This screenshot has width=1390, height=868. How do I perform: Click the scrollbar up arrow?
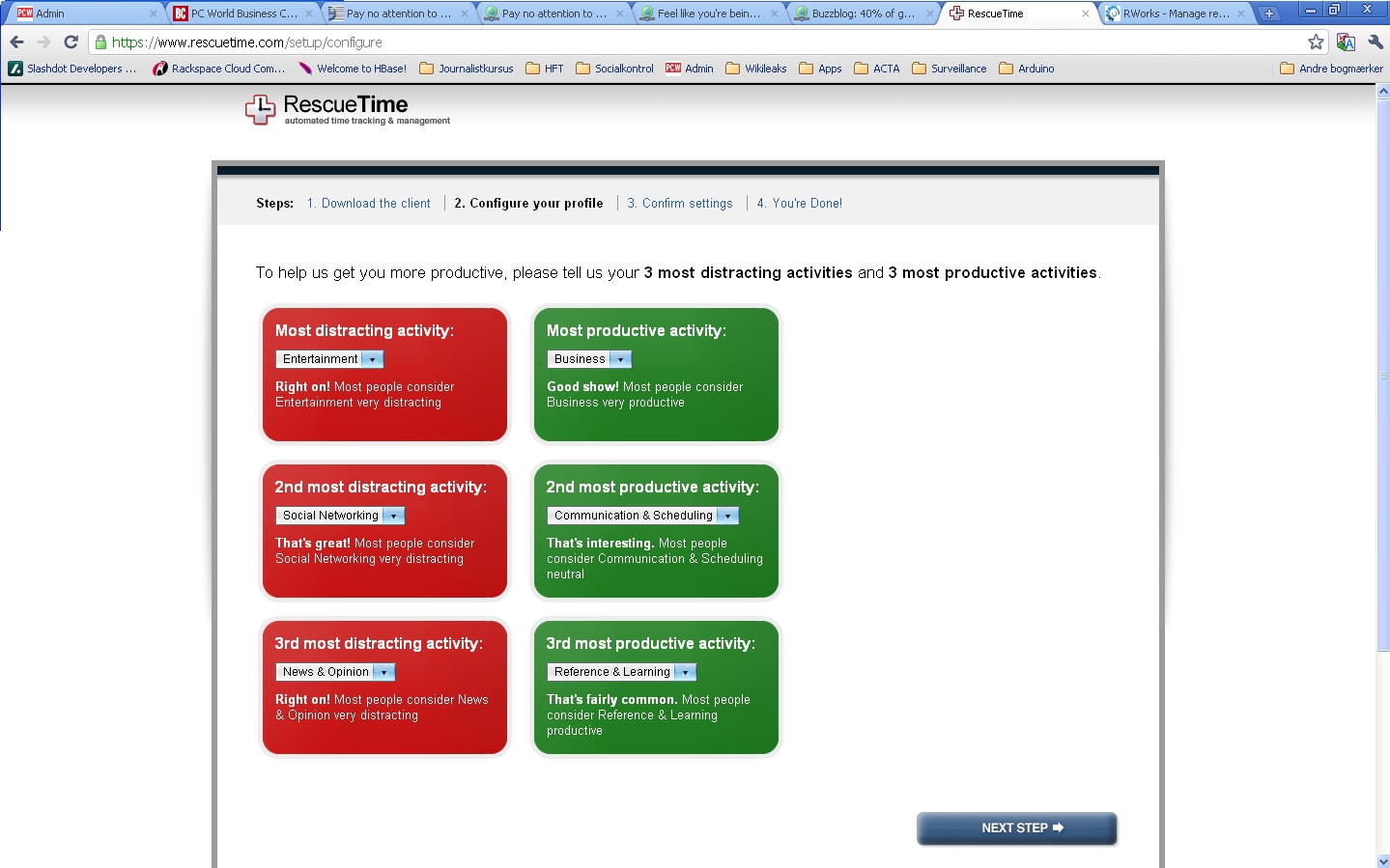1383,92
